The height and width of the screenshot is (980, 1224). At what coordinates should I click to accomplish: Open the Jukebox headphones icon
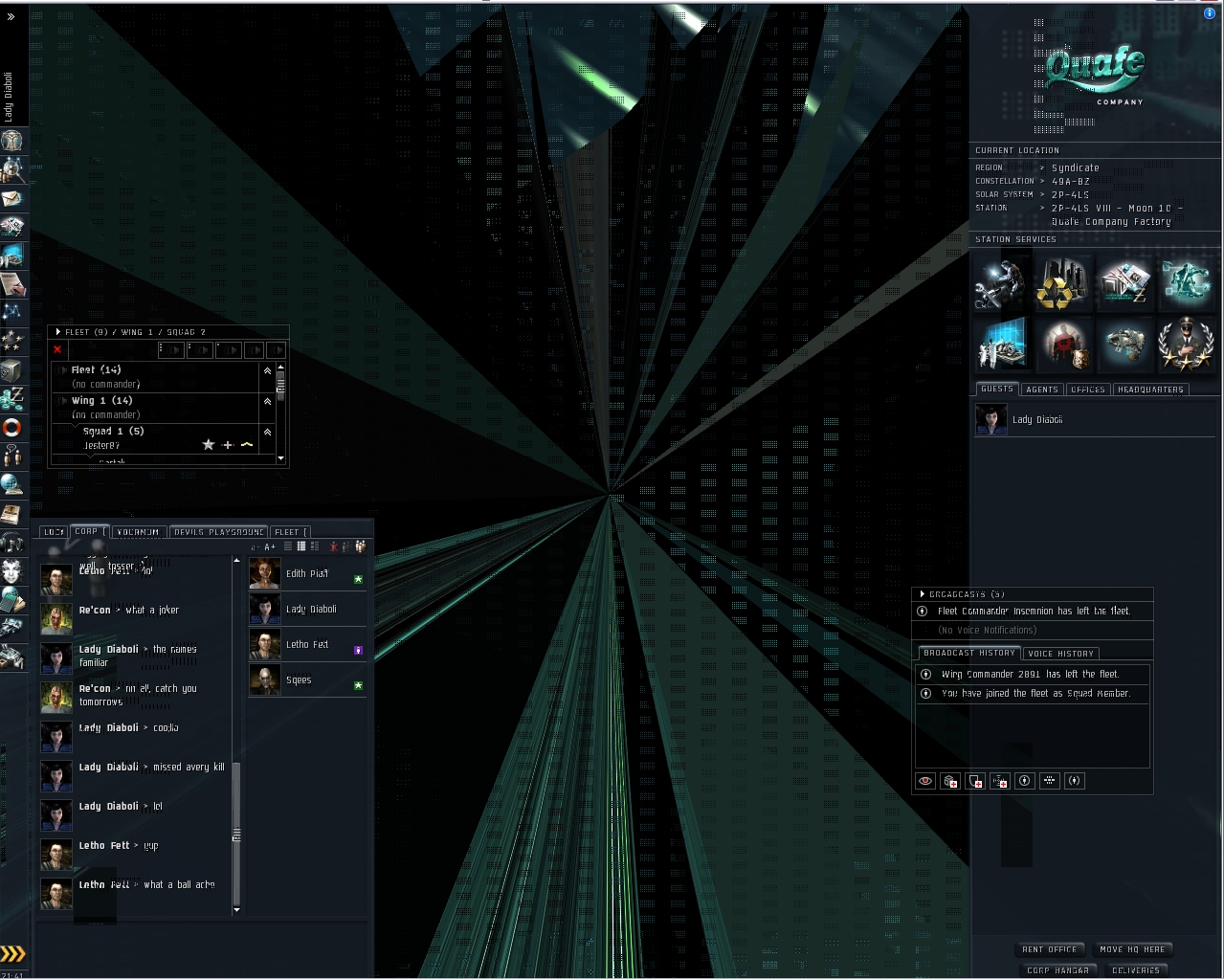tap(12, 542)
